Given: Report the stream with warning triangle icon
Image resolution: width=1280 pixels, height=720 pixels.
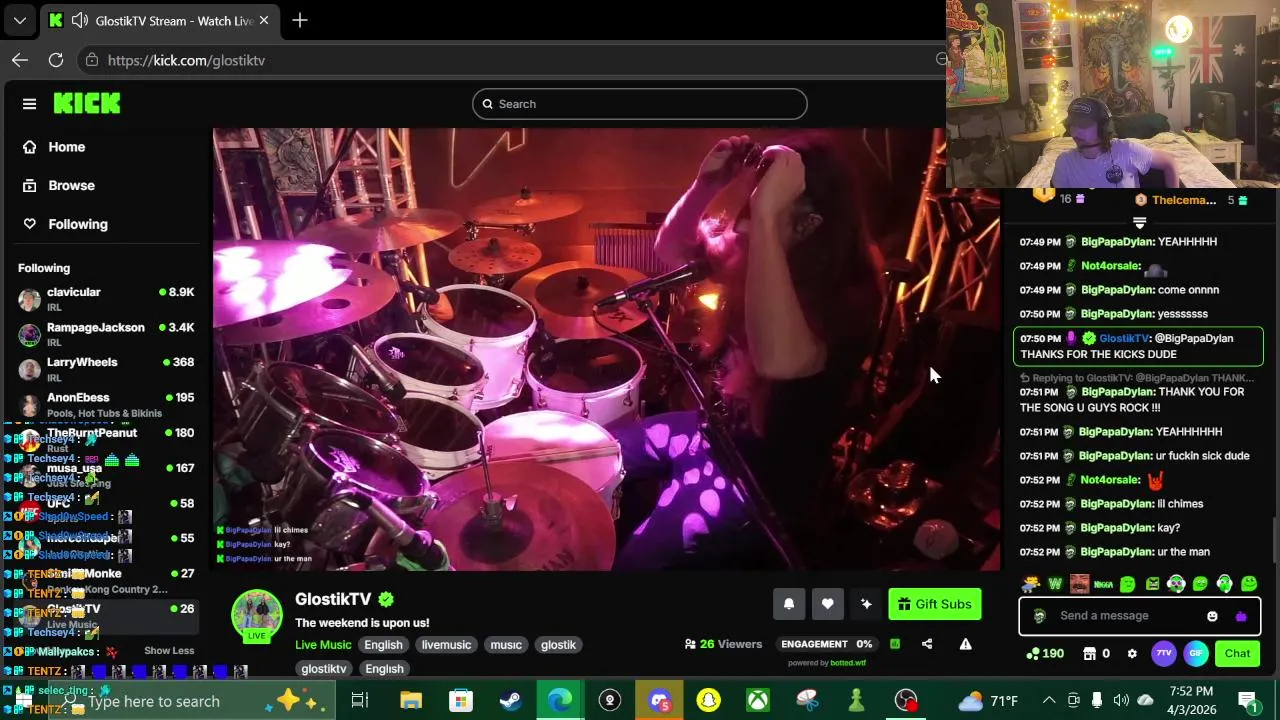Looking at the screenshot, I should click(965, 644).
